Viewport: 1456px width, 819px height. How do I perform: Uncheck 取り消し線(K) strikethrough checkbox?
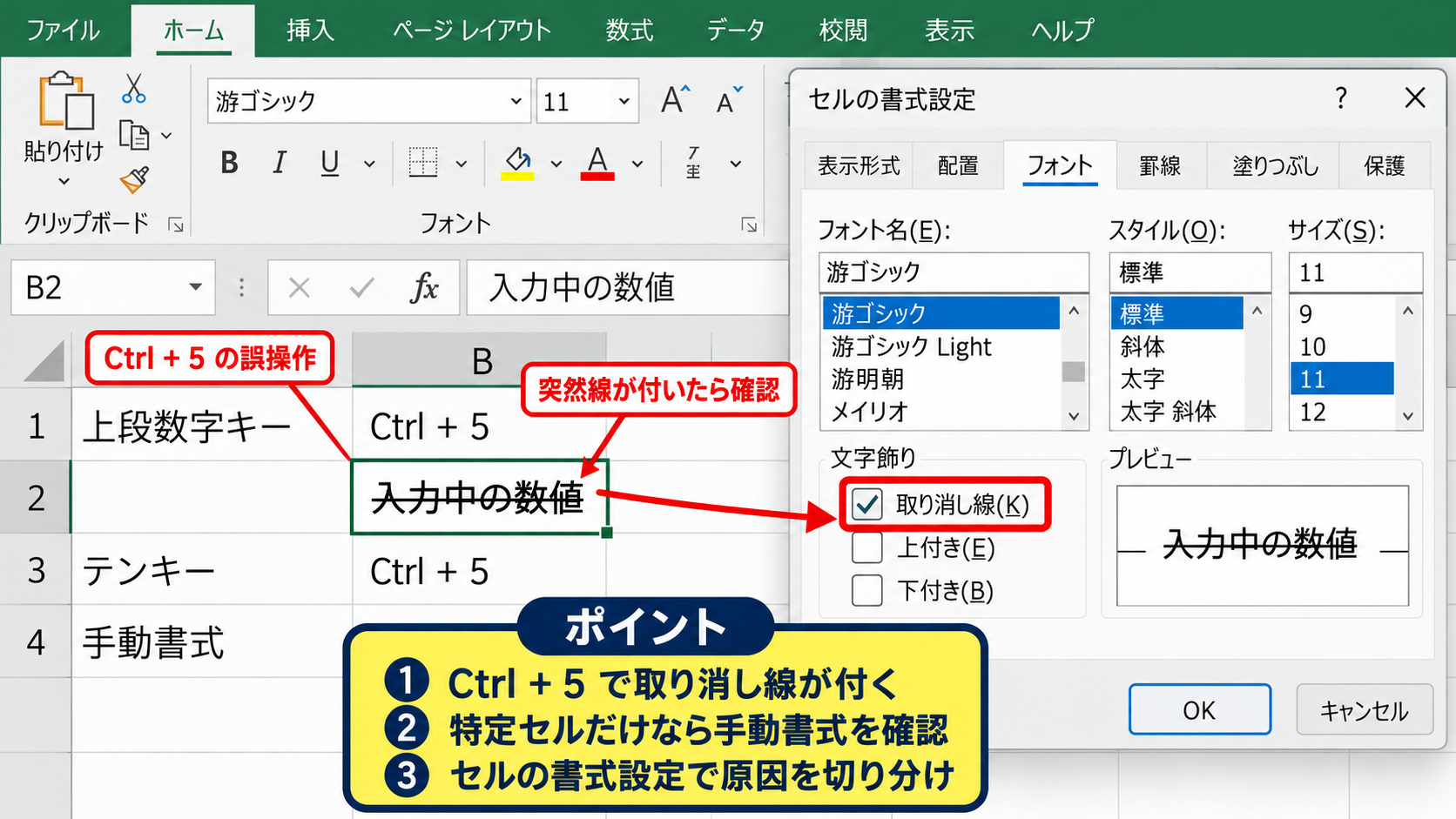coord(867,504)
